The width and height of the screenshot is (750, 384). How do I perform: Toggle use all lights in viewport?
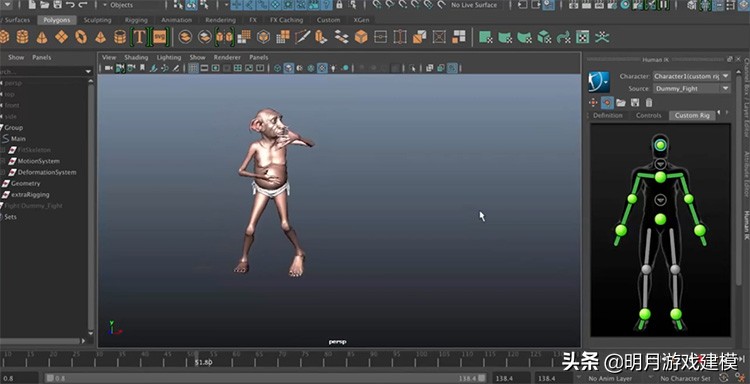click(334, 68)
